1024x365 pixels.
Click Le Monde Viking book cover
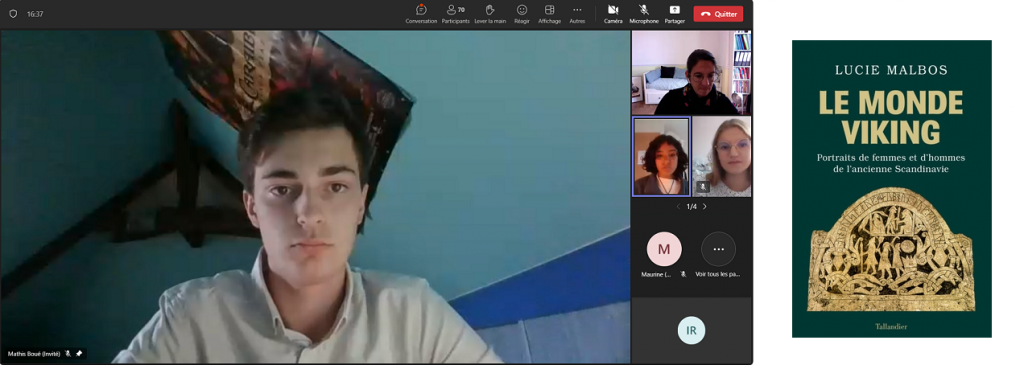891,189
